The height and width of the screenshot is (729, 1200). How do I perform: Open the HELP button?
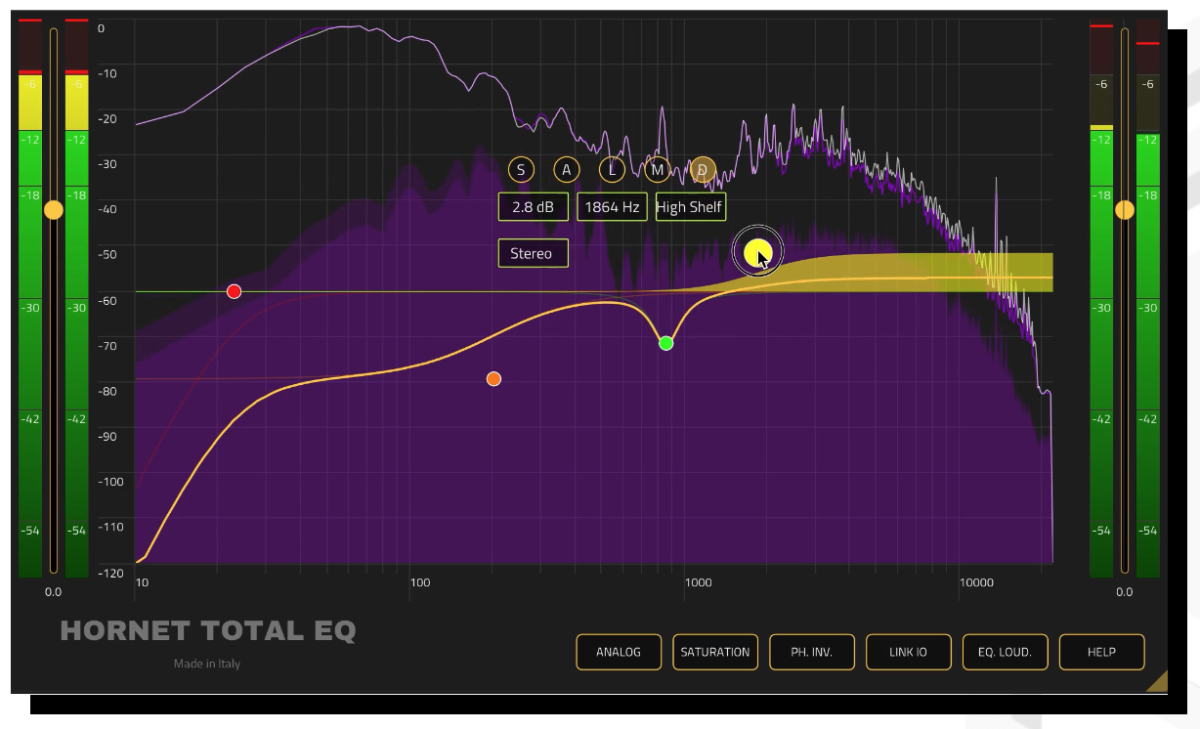pyautogui.click(x=1101, y=652)
